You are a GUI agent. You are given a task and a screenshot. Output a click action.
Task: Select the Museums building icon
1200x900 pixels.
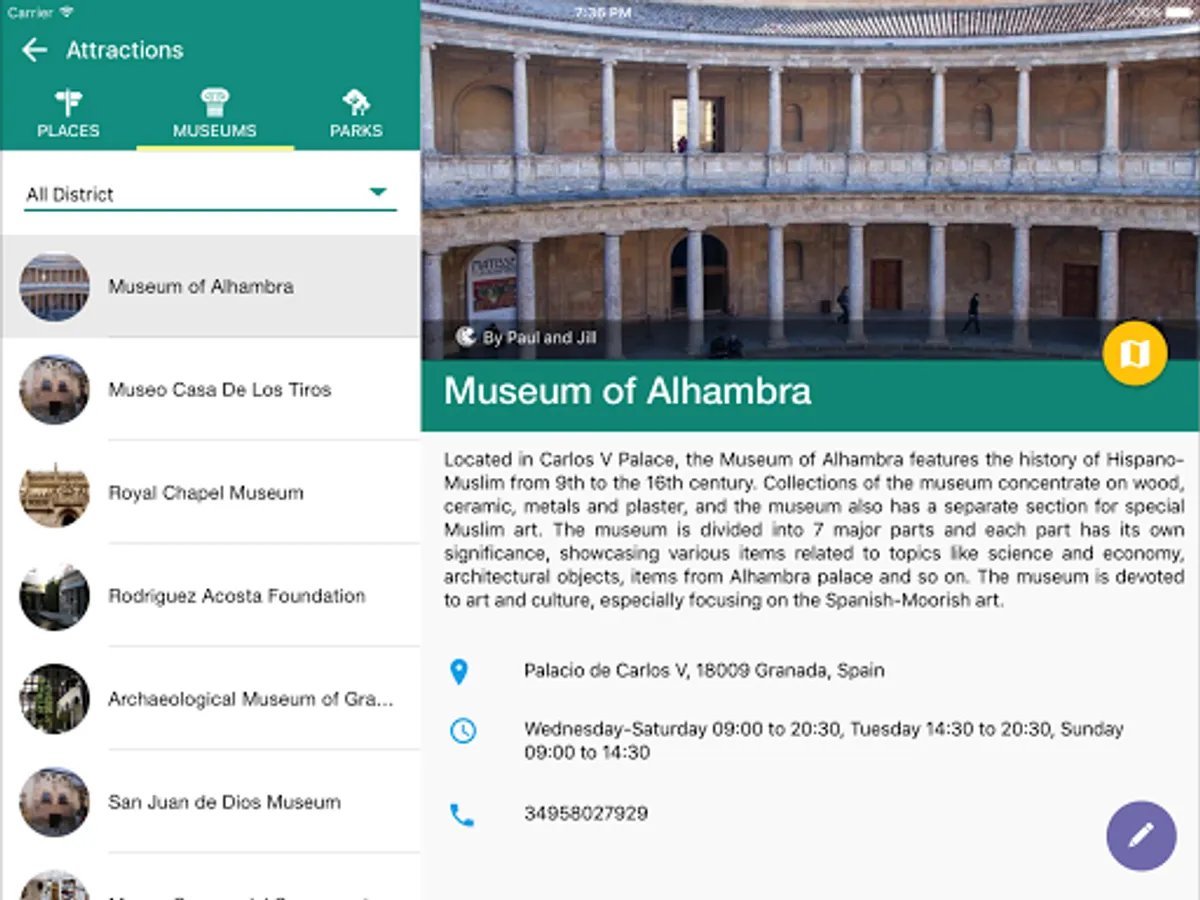click(x=215, y=102)
